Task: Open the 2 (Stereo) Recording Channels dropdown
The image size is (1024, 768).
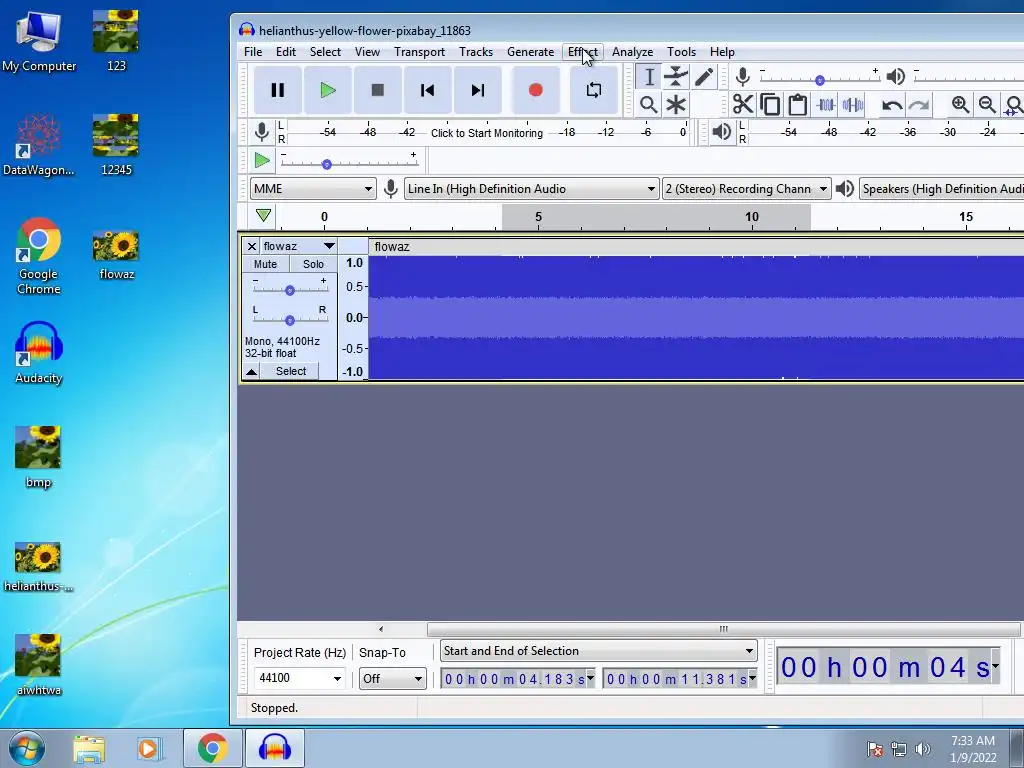Action: (746, 189)
